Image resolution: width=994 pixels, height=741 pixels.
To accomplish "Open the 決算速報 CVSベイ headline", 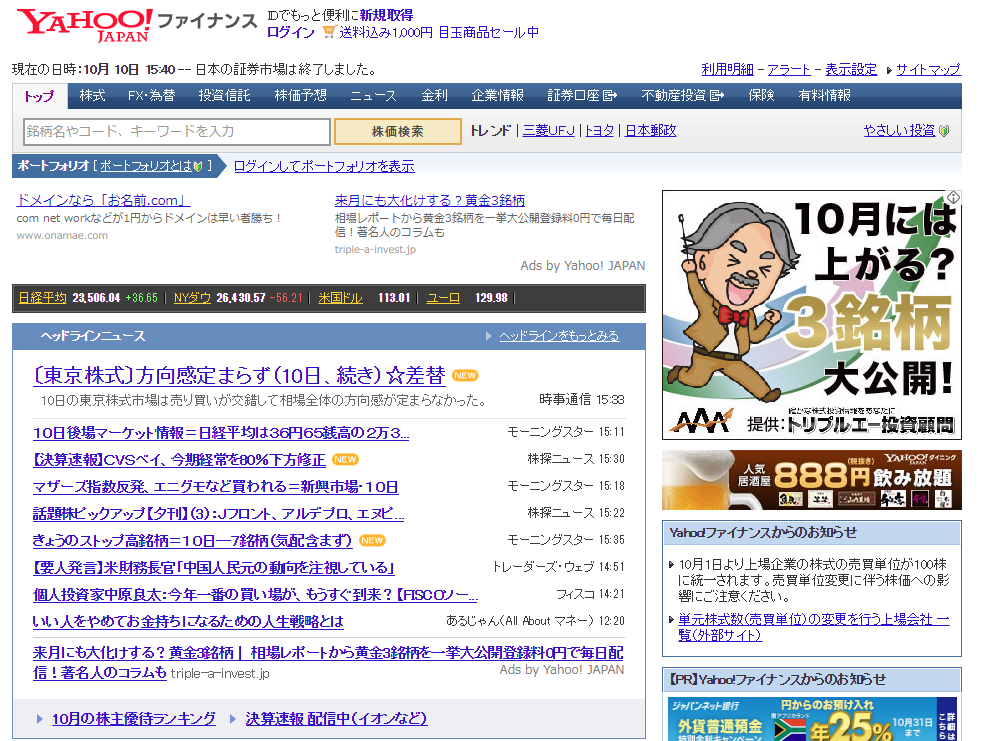I will tap(179, 460).
